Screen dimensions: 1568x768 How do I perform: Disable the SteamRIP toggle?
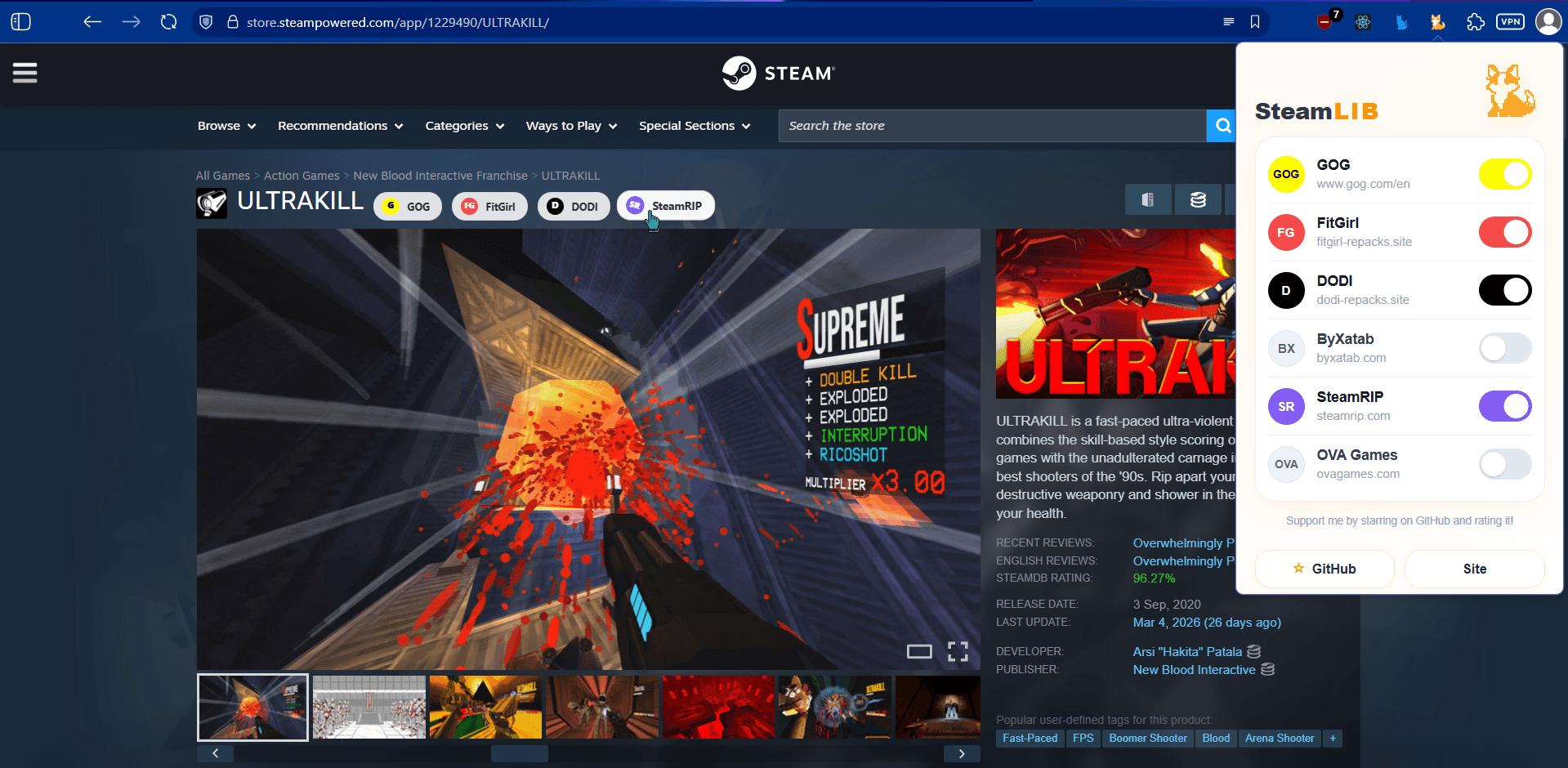coord(1505,406)
